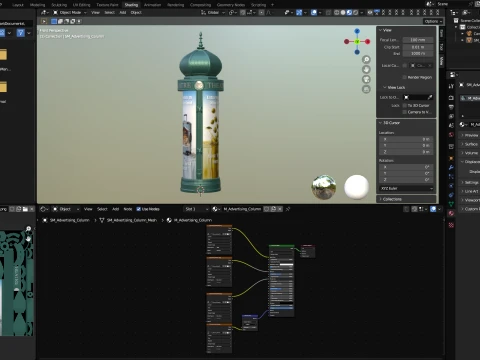Enable Lock To 3D Cursor checkbox
480x360 pixels.
pyautogui.click(x=405, y=105)
